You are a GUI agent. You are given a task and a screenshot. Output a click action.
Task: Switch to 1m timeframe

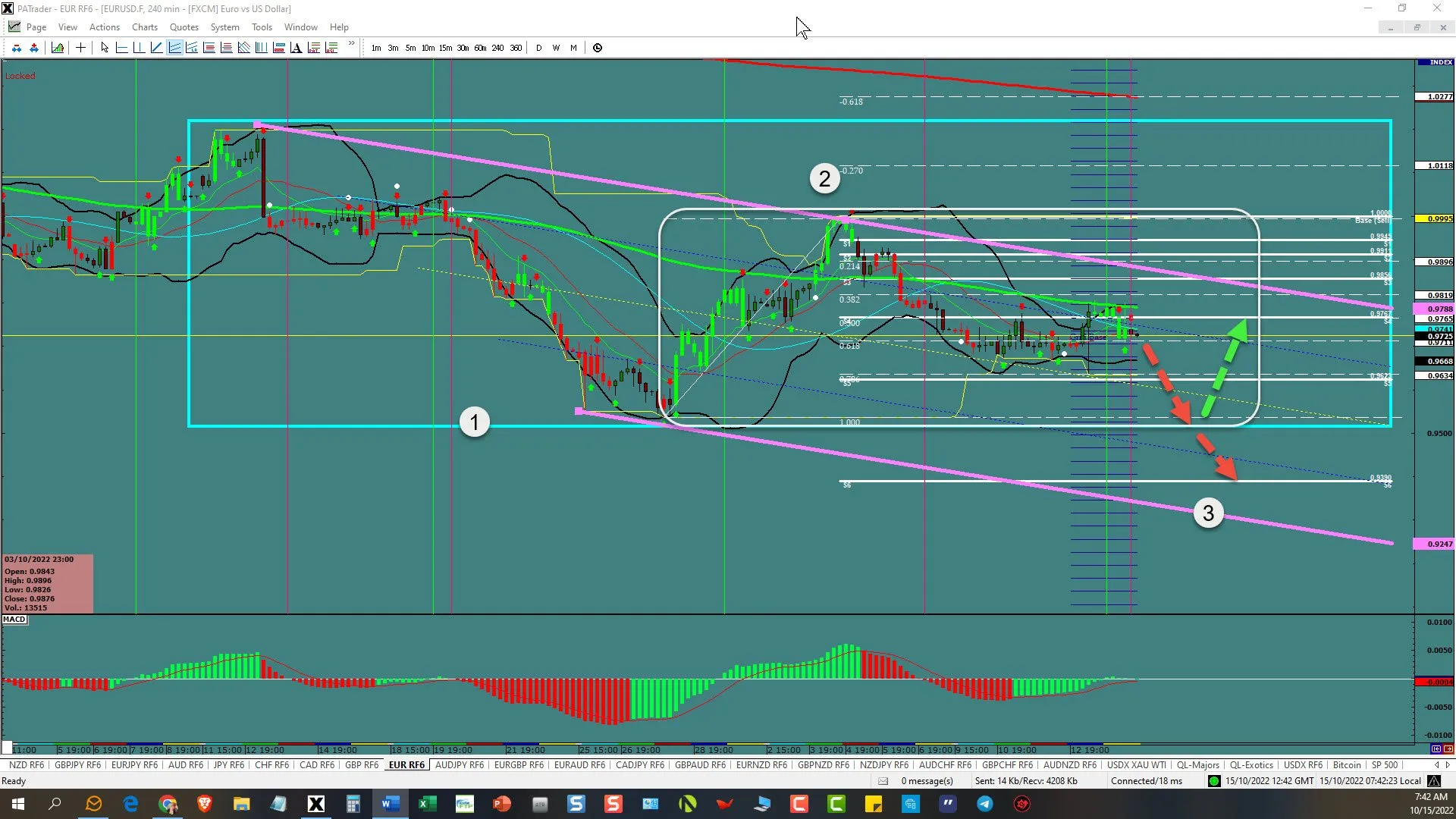[x=376, y=48]
